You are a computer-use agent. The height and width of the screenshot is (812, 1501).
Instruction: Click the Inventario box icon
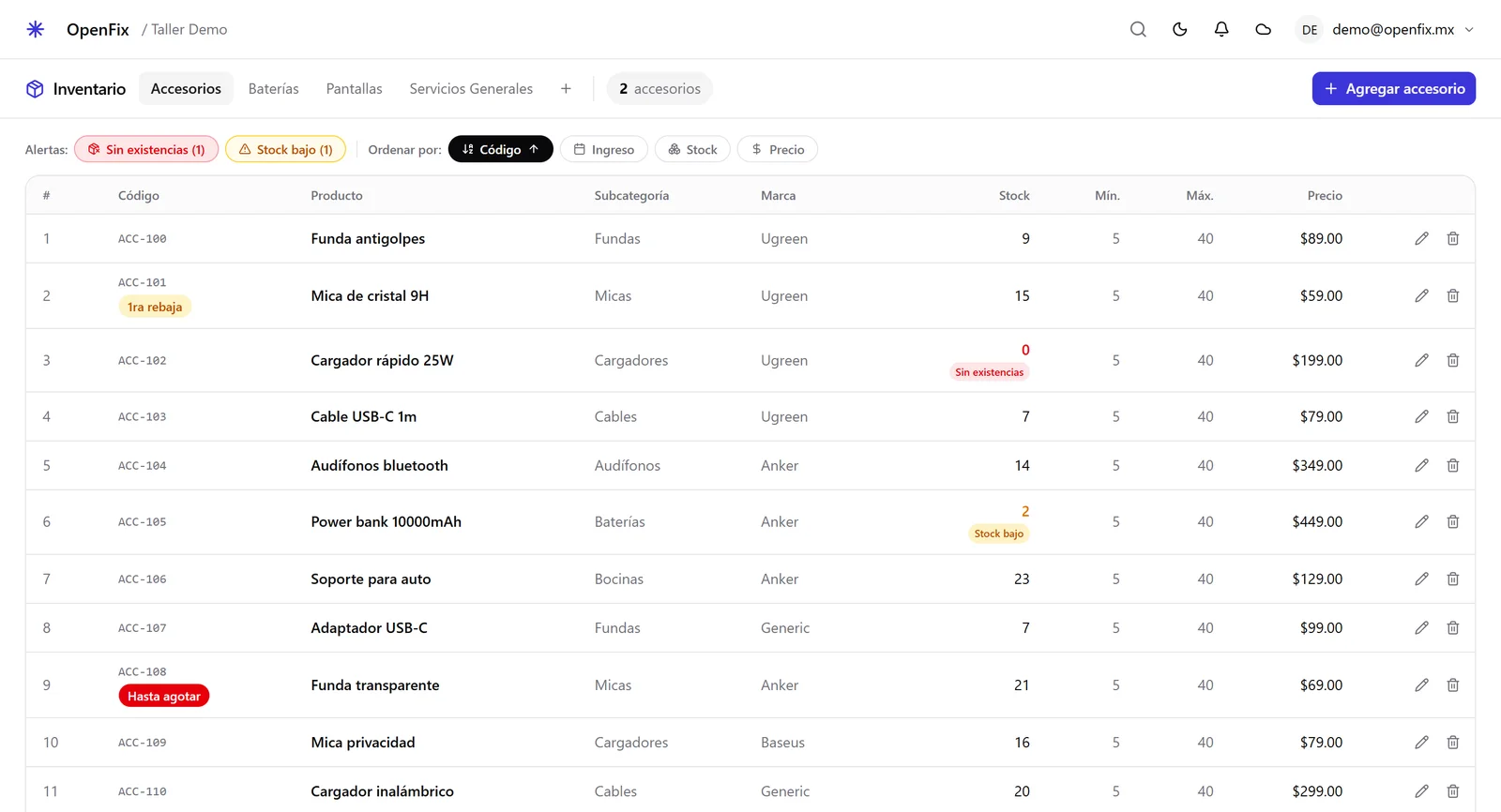[x=35, y=89]
